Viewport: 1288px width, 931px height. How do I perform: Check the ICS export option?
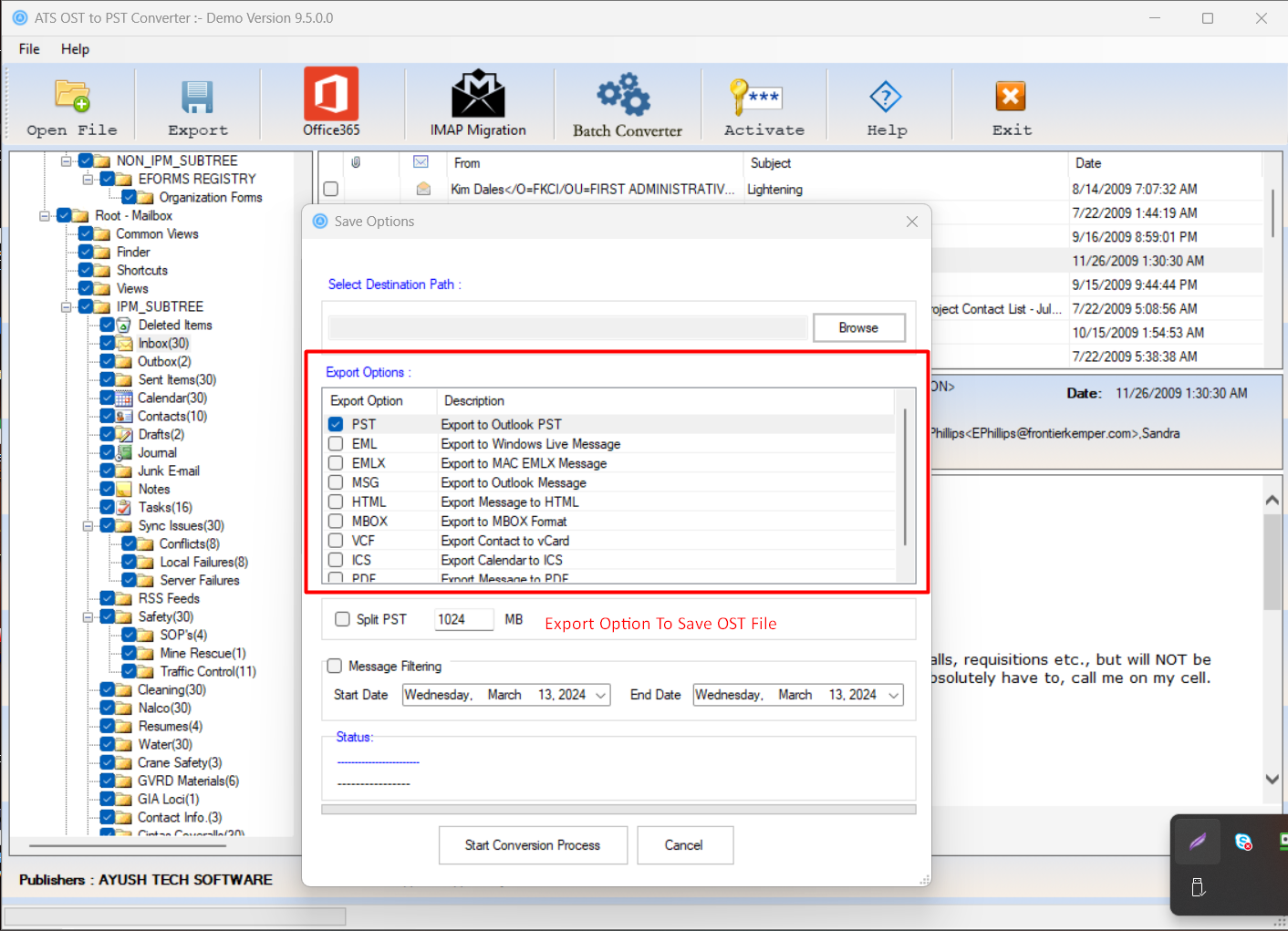click(x=336, y=560)
